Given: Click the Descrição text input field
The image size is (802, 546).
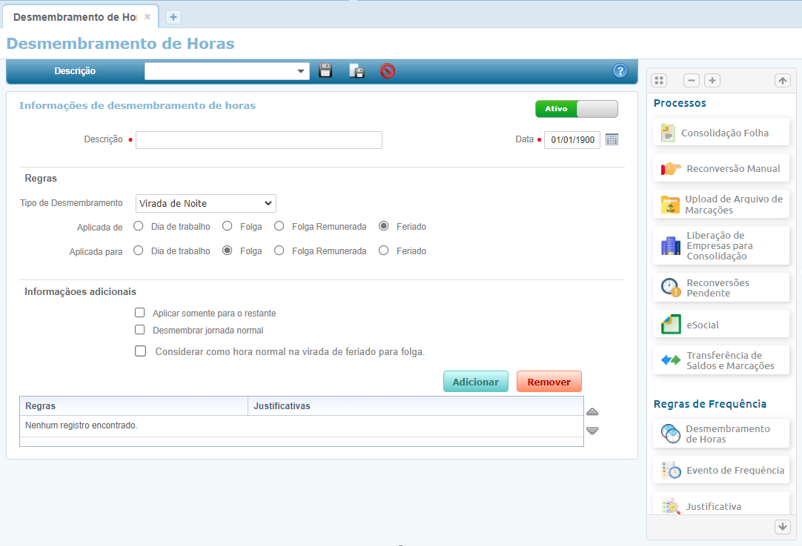Looking at the screenshot, I should [259, 140].
